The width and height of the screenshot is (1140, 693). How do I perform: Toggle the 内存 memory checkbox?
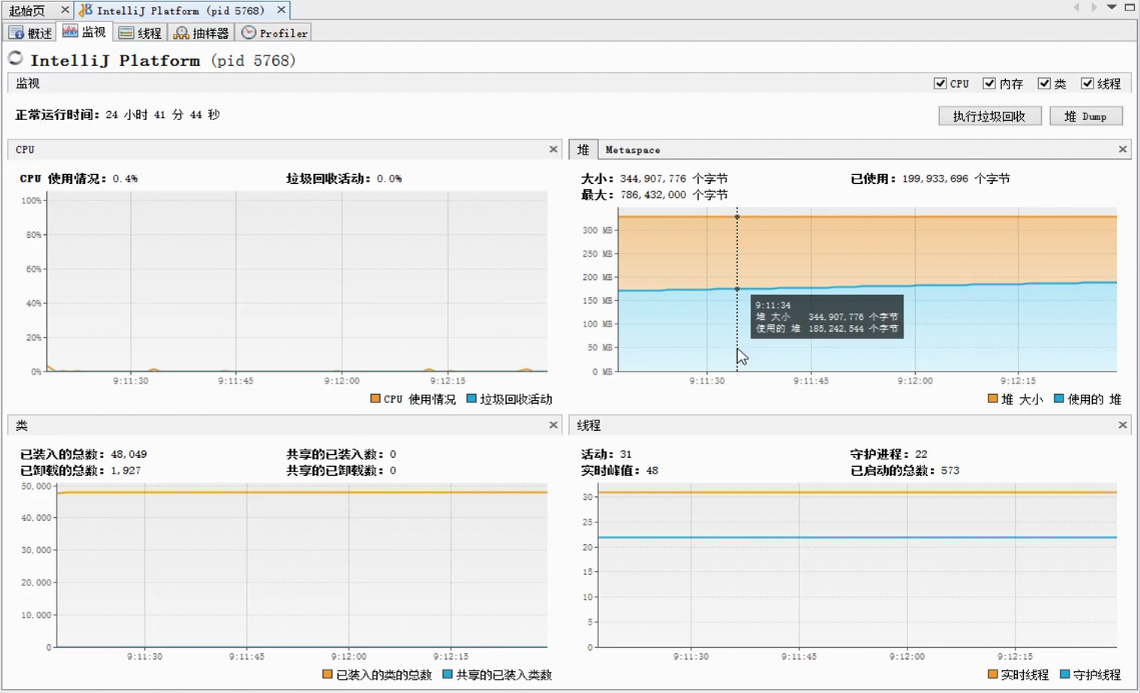(989, 84)
